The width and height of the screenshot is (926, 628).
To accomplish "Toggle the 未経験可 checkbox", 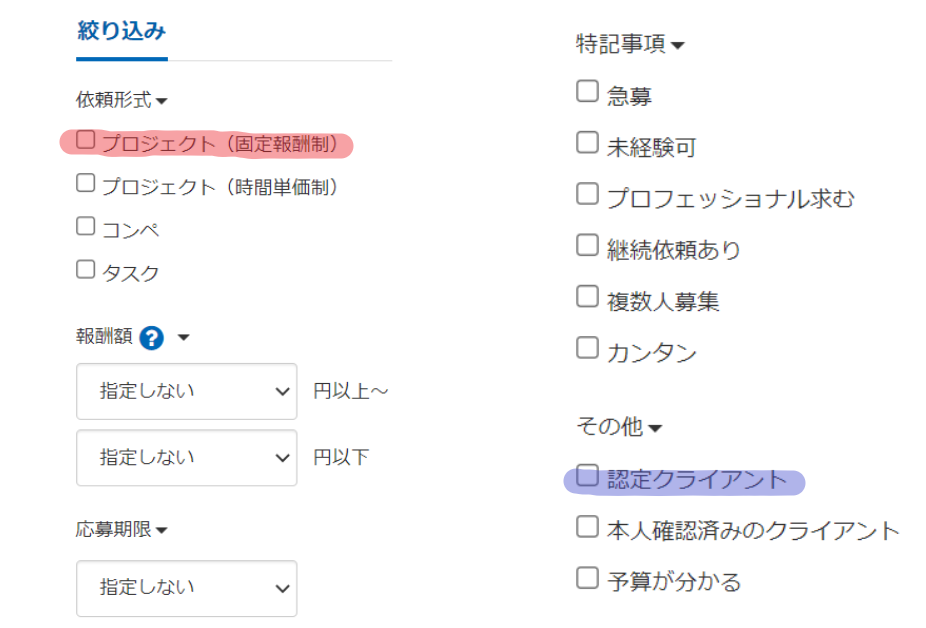I will click(x=587, y=142).
